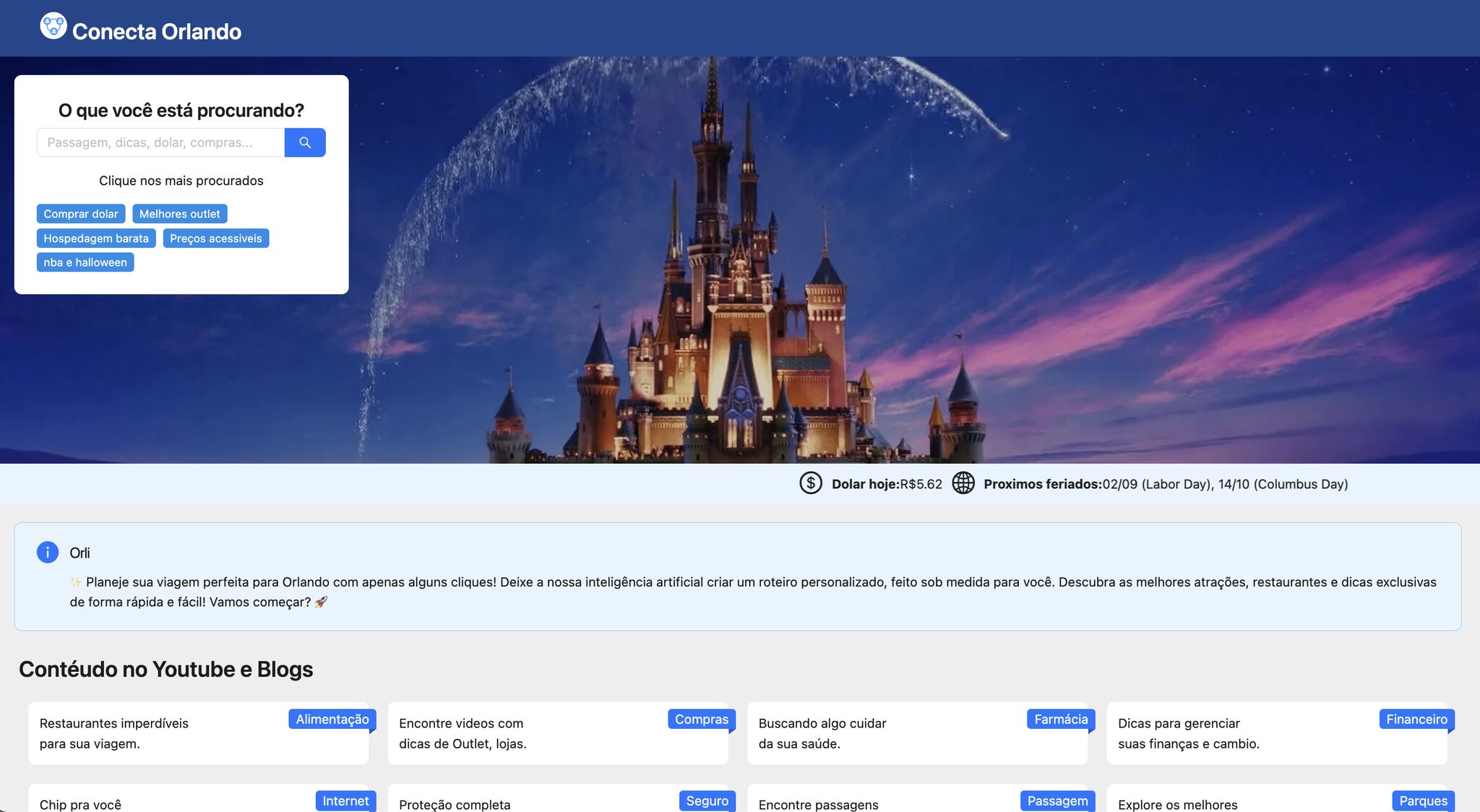Choose the 'Preços acessiveis' tag

[216, 238]
